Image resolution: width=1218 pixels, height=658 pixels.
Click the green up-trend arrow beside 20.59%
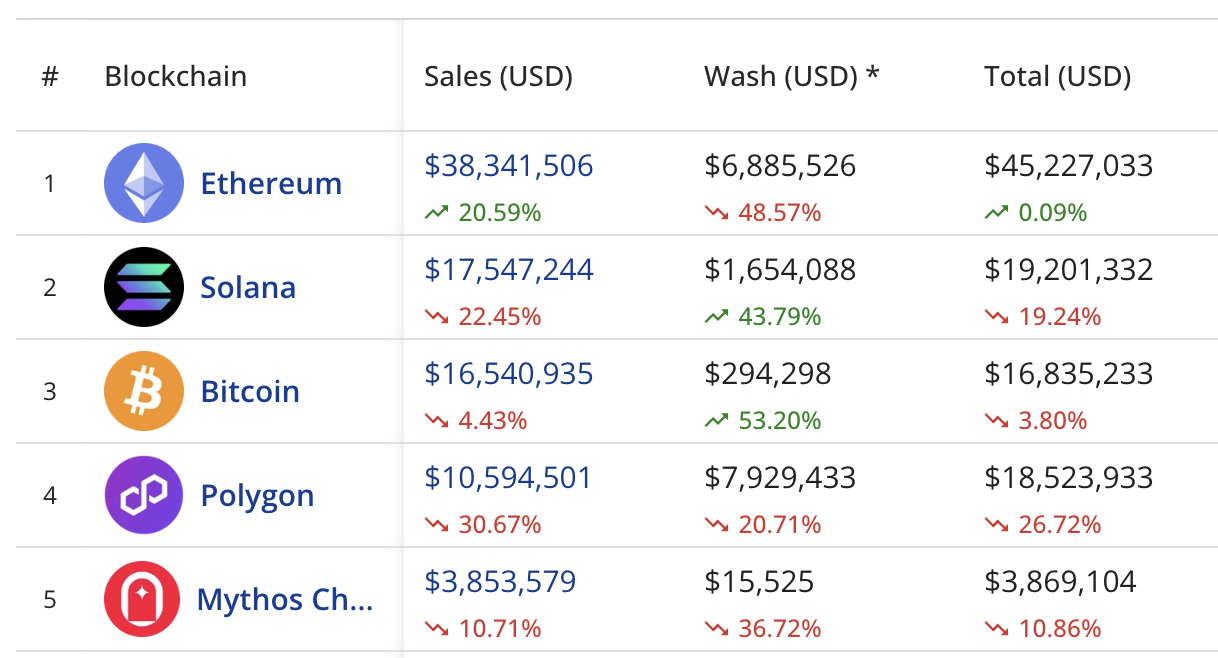click(436, 213)
